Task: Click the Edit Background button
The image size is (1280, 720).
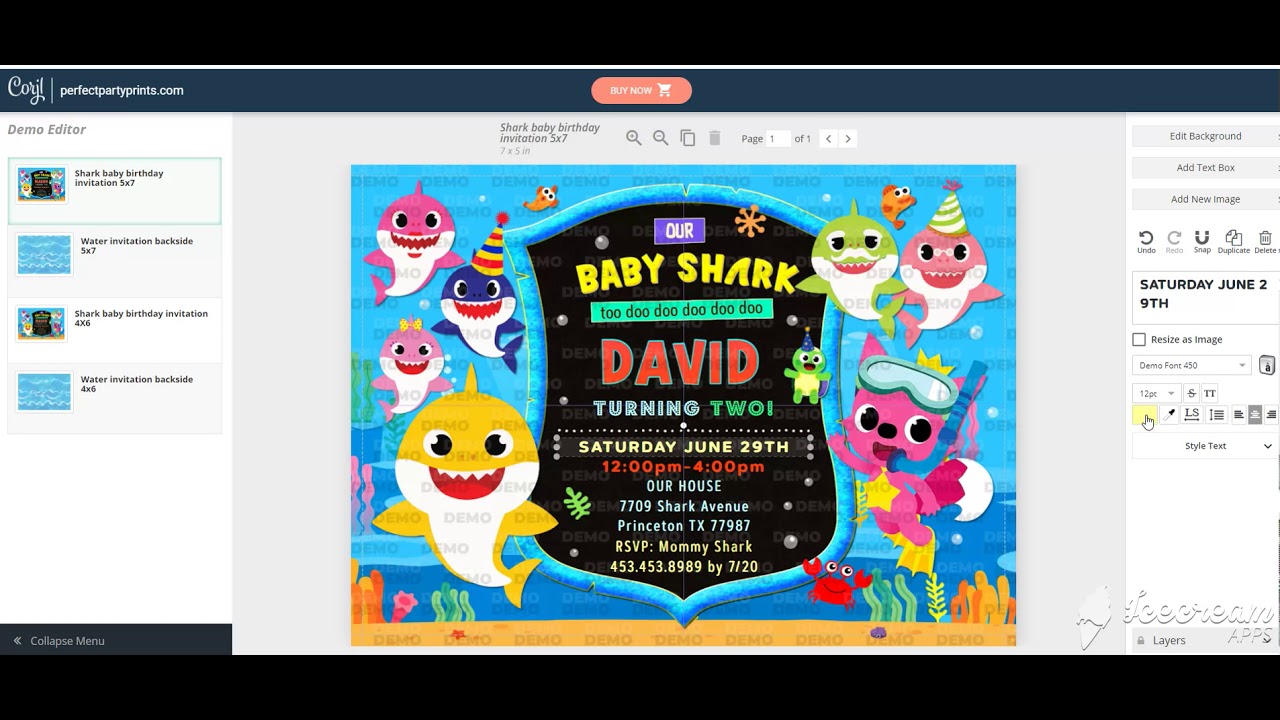Action: click(1205, 136)
